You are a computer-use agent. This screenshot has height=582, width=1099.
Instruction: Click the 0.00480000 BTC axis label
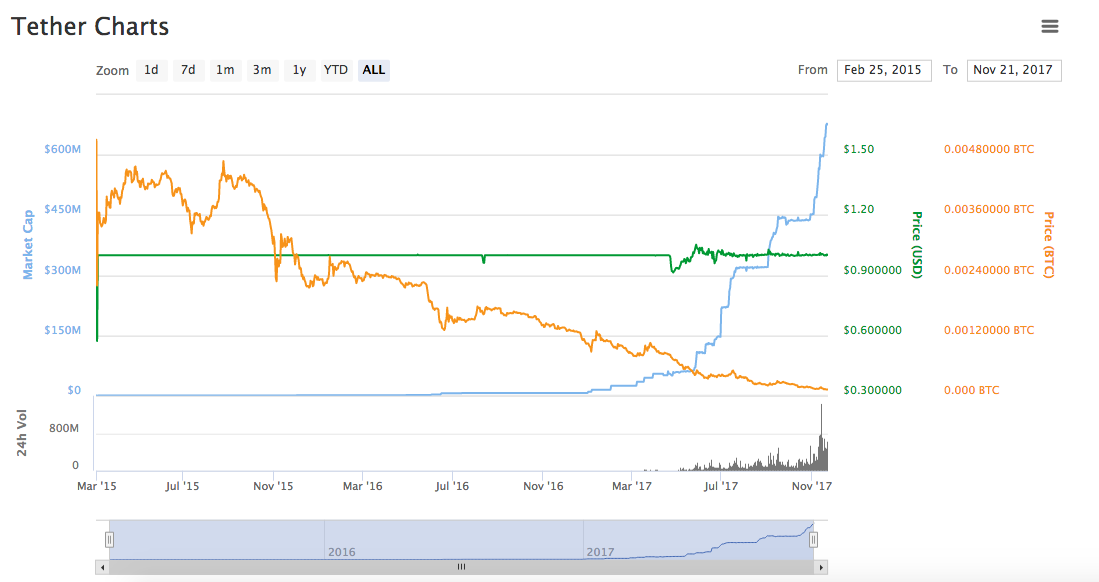pyautogui.click(x=989, y=149)
